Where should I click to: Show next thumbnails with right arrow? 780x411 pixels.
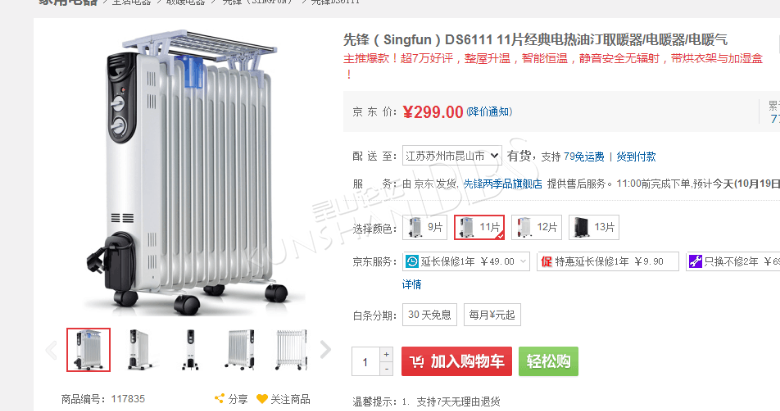325,349
